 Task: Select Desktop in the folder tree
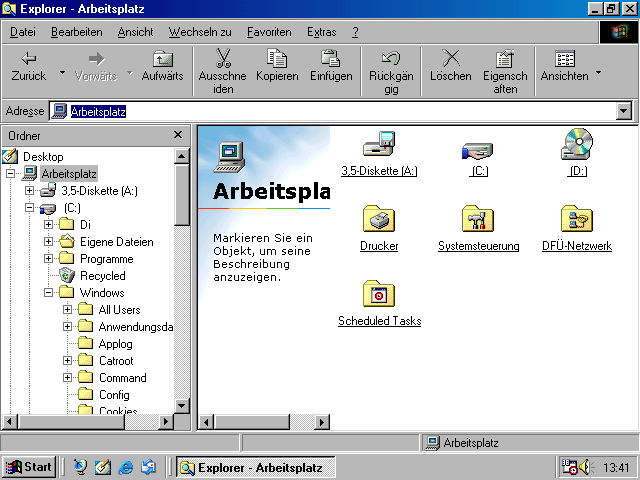point(43,157)
